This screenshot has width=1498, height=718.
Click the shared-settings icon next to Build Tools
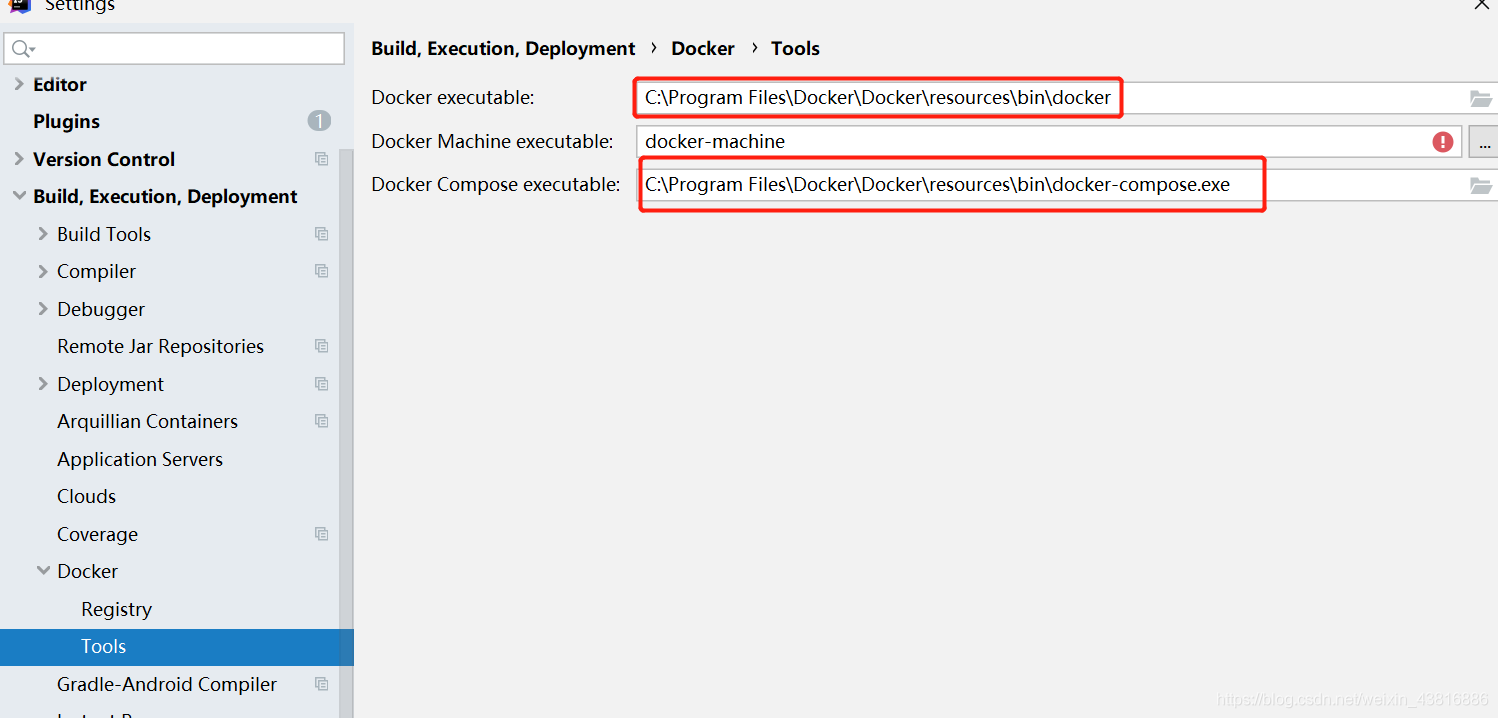coord(321,233)
